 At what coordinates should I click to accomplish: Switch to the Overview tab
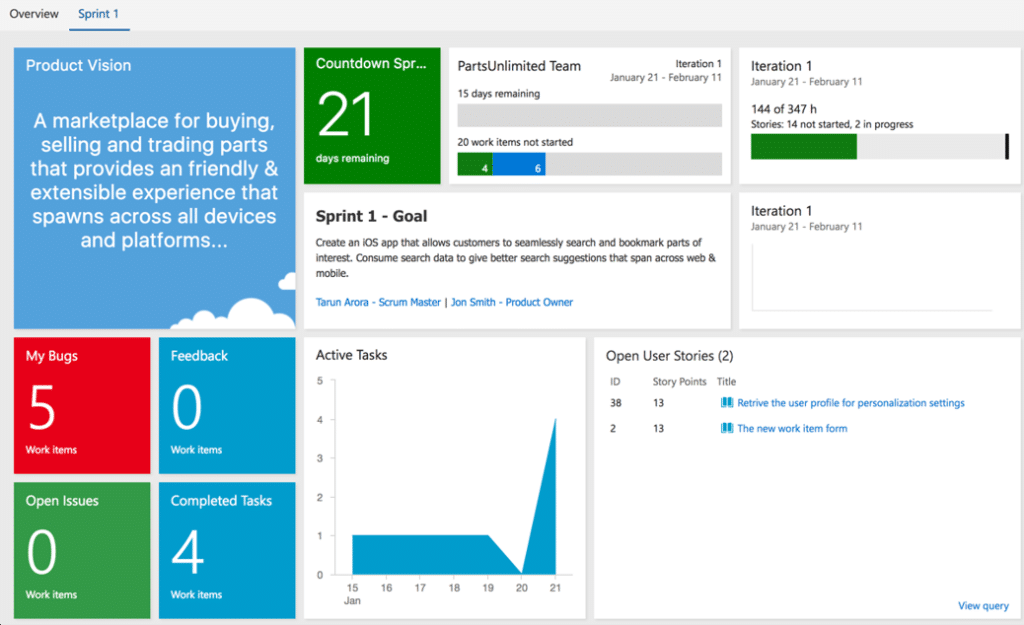(x=34, y=14)
